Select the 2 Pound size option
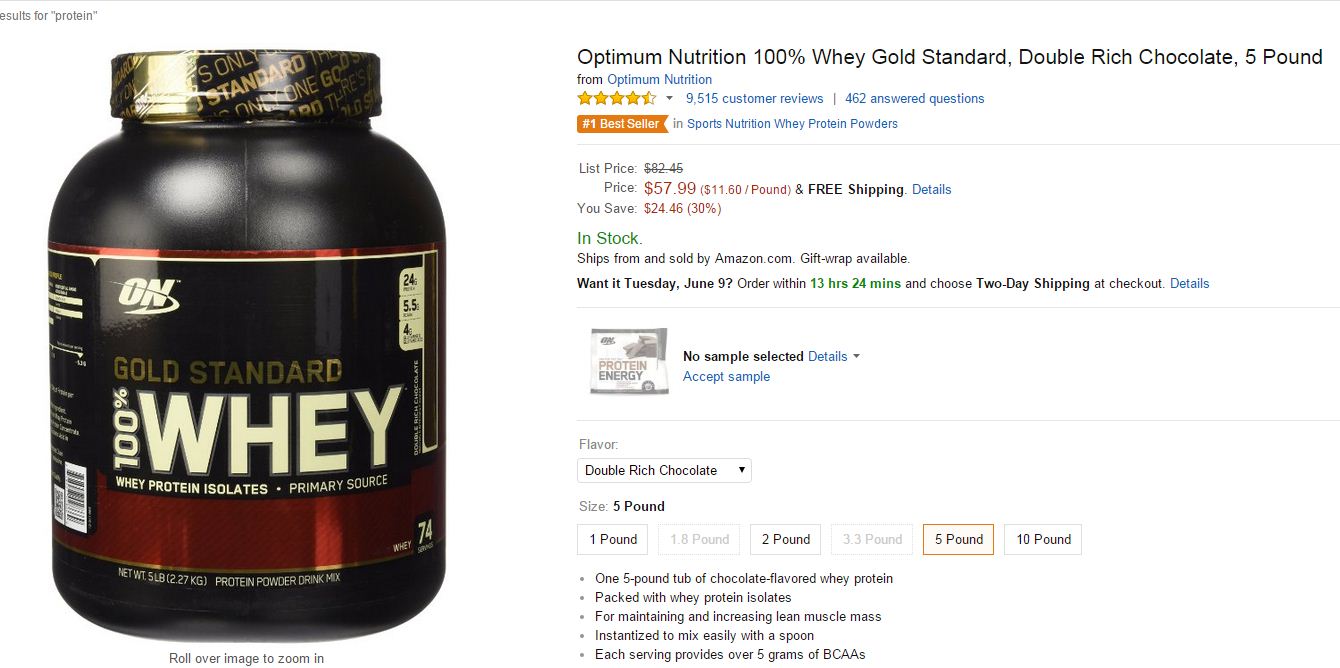 (x=786, y=539)
